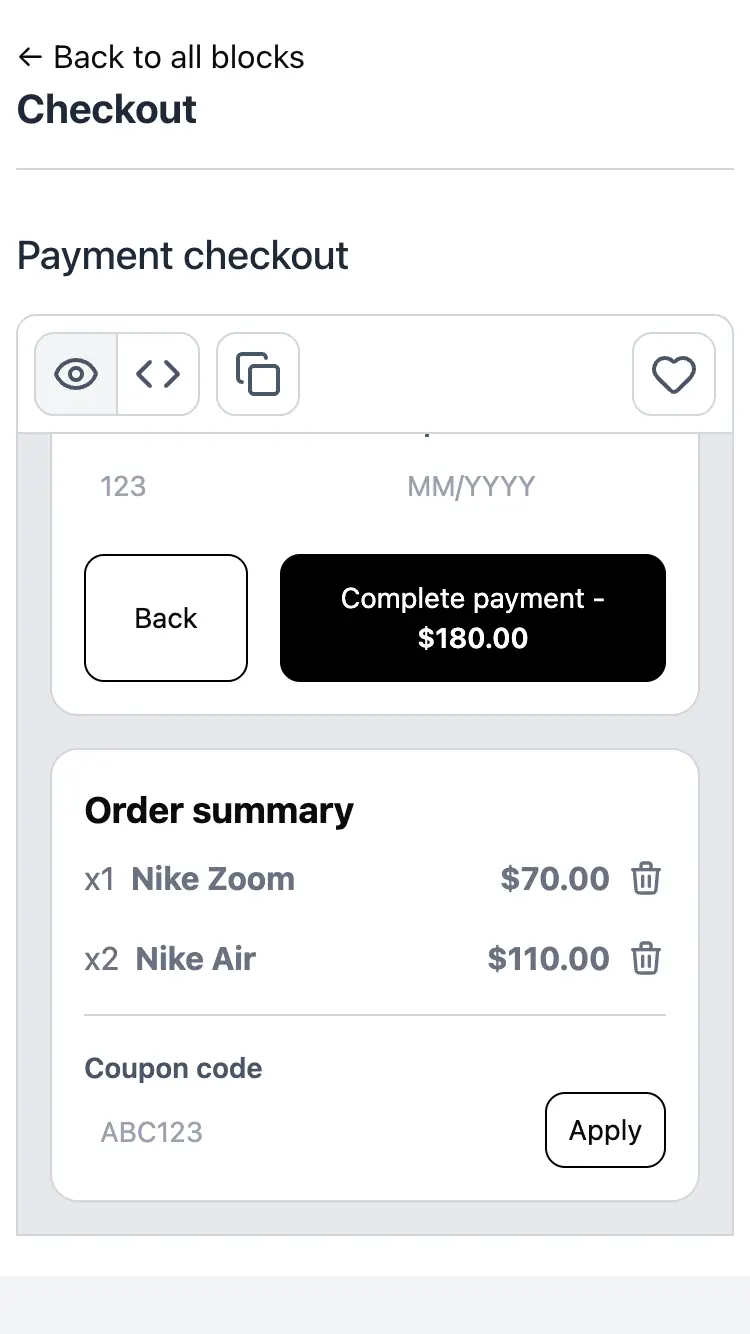Remove Nike Air using the trash icon
The image size is (750, 1334).
click(646, 960)
